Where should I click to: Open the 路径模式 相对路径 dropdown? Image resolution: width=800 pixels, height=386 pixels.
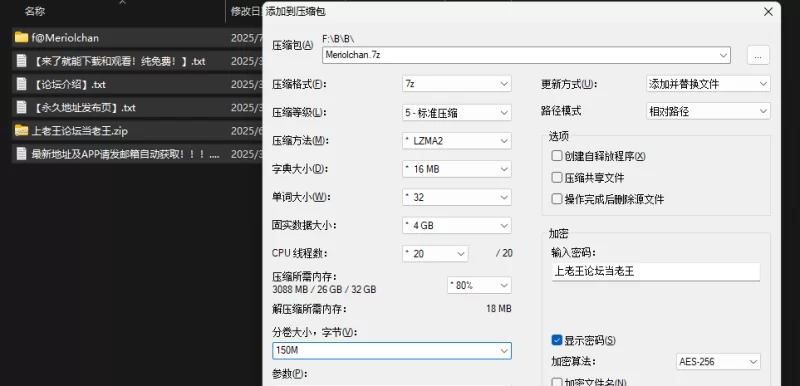tap(708, 111)
